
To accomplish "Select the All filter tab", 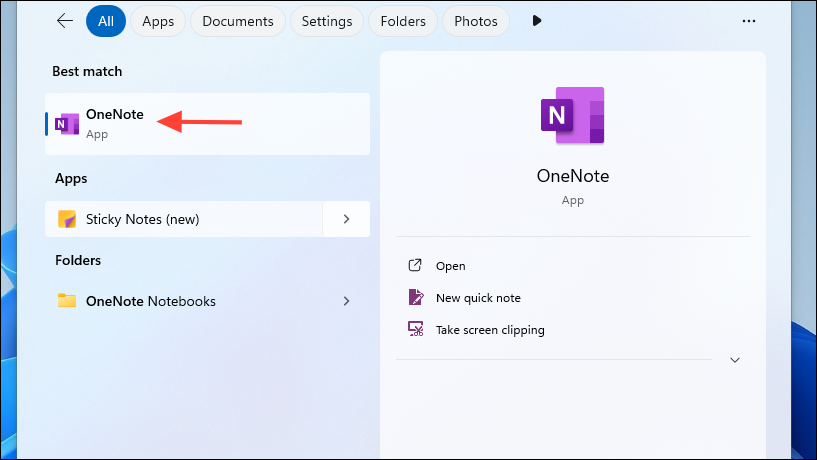I will [x=106, y=21].
